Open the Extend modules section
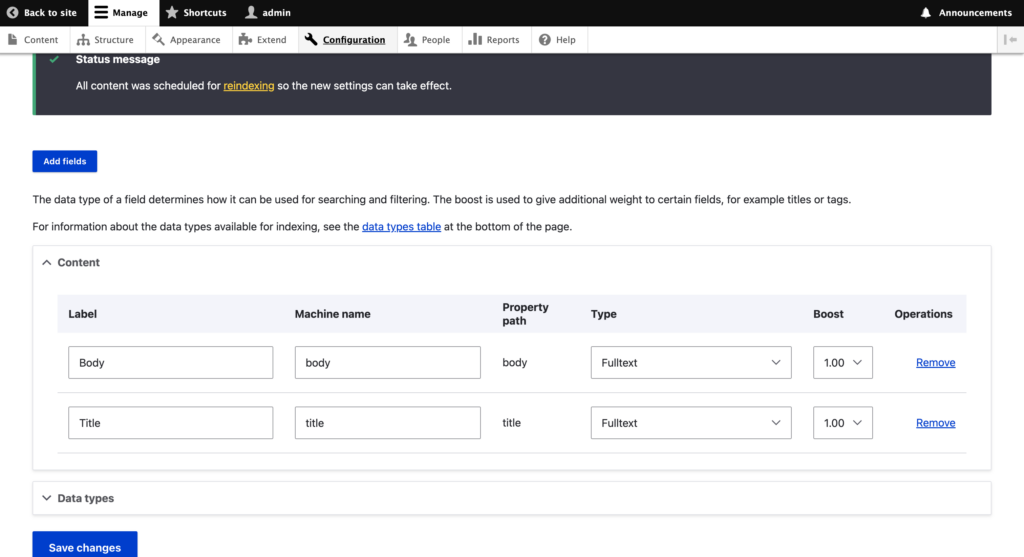The height and width of the screenshot is (557, 1024). 263,40
